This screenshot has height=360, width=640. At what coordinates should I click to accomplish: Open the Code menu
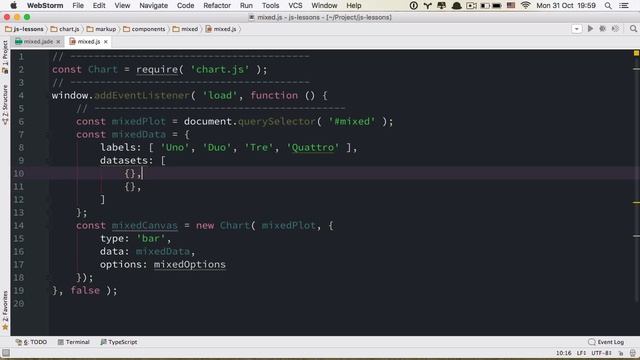185,5
